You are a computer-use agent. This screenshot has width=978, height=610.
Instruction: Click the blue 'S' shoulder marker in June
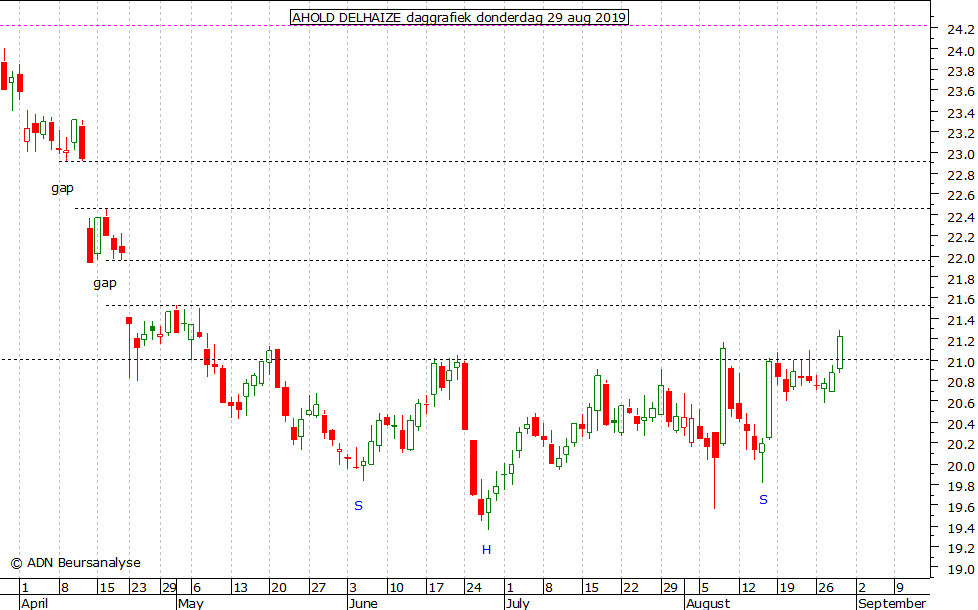click(x=358, y=506)
